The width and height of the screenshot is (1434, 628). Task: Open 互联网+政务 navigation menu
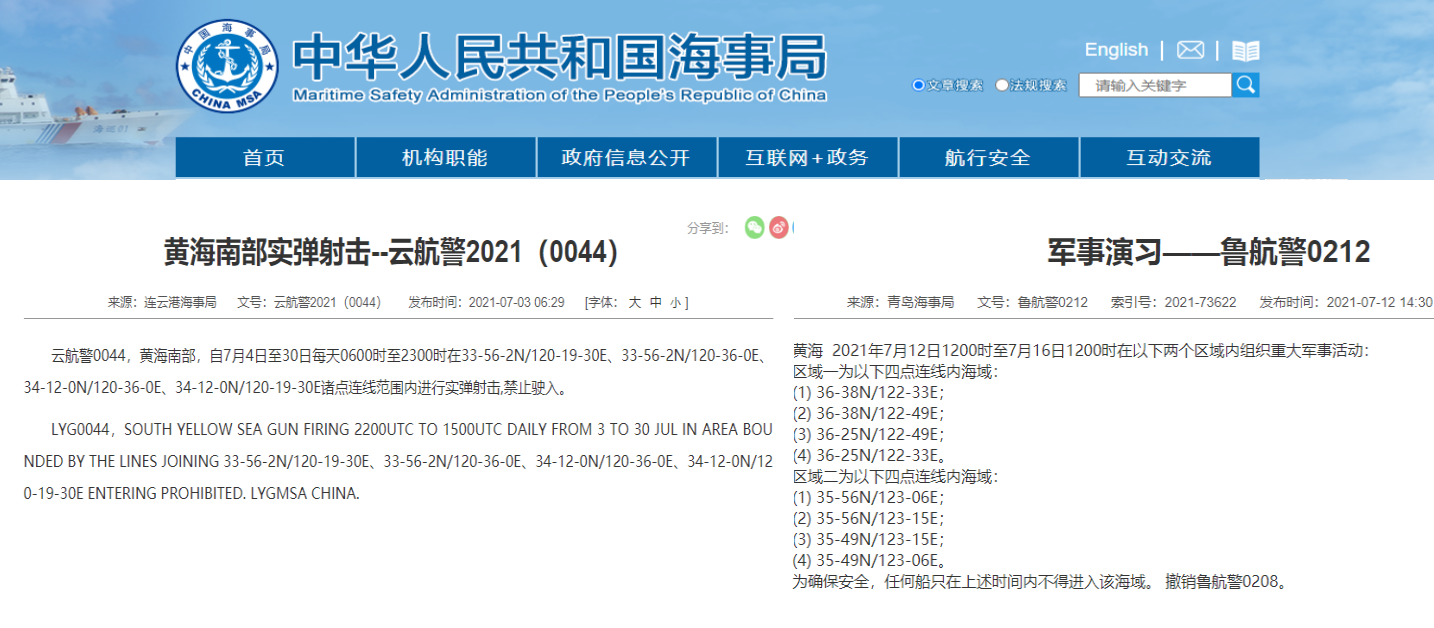click(x=807, y=158)
